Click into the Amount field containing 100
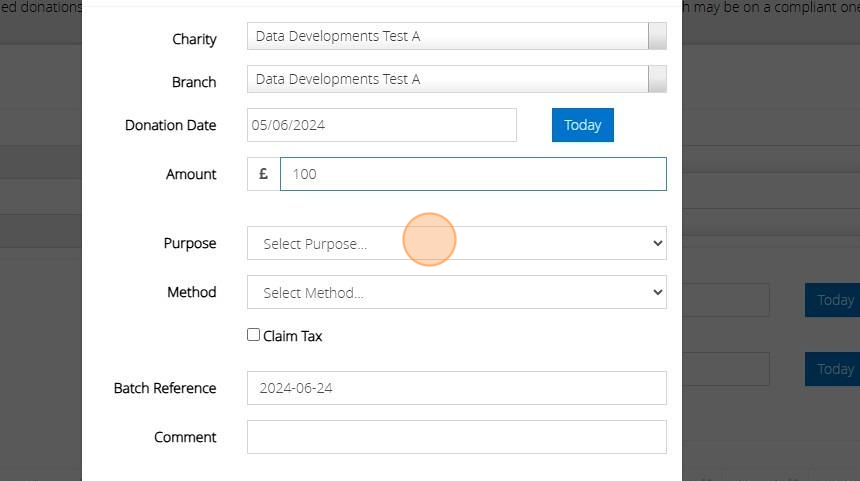Viewport: 860px width, 481px height. point(472,174)
